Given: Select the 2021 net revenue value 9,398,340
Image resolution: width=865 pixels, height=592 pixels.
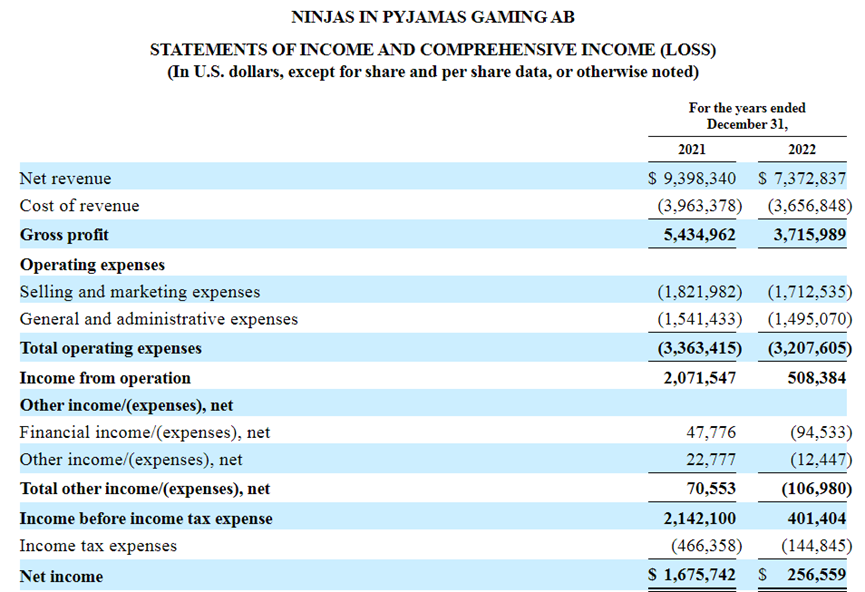Looking at the screenshot, I should click(x=699, y=178).
